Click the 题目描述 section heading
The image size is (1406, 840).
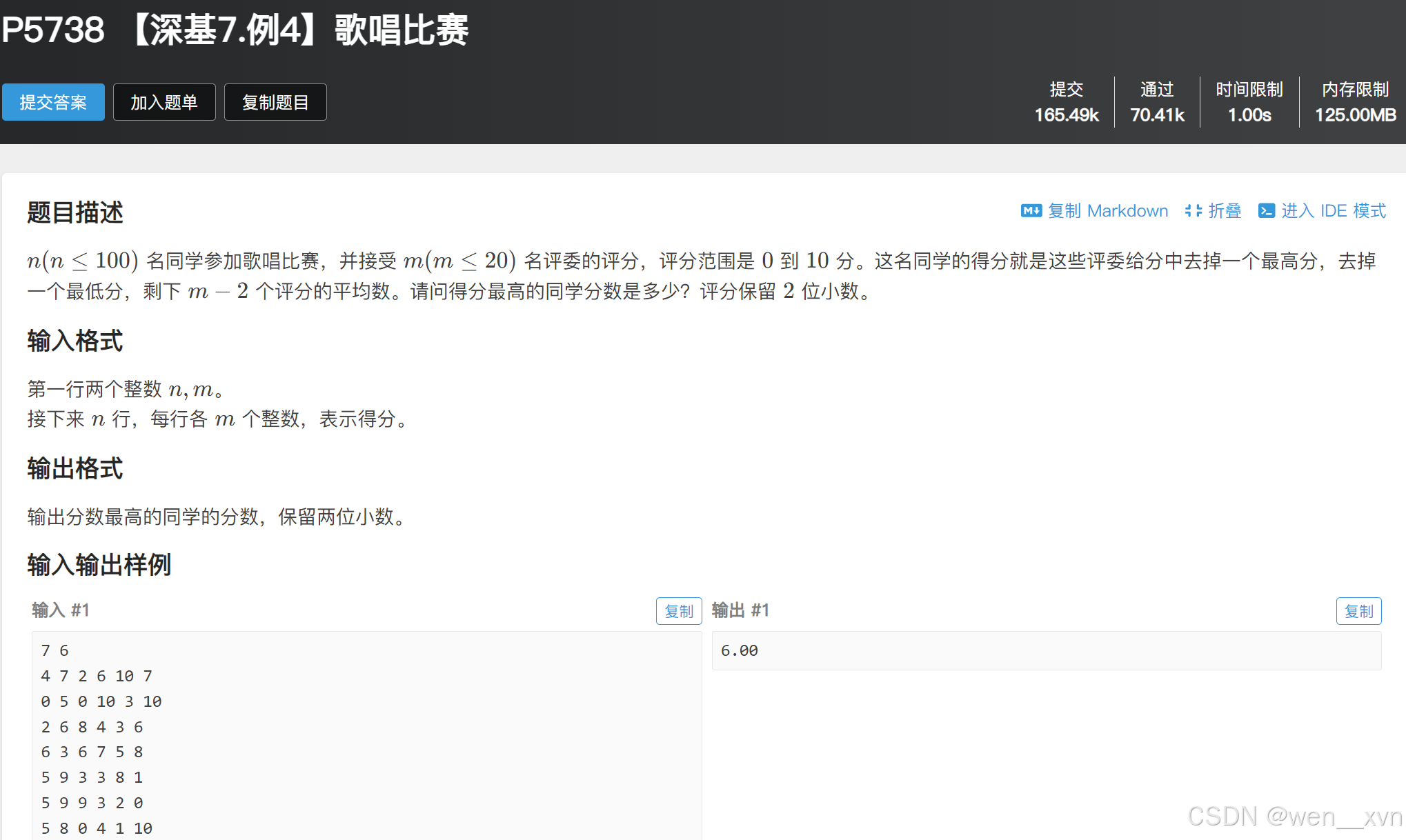75,212
